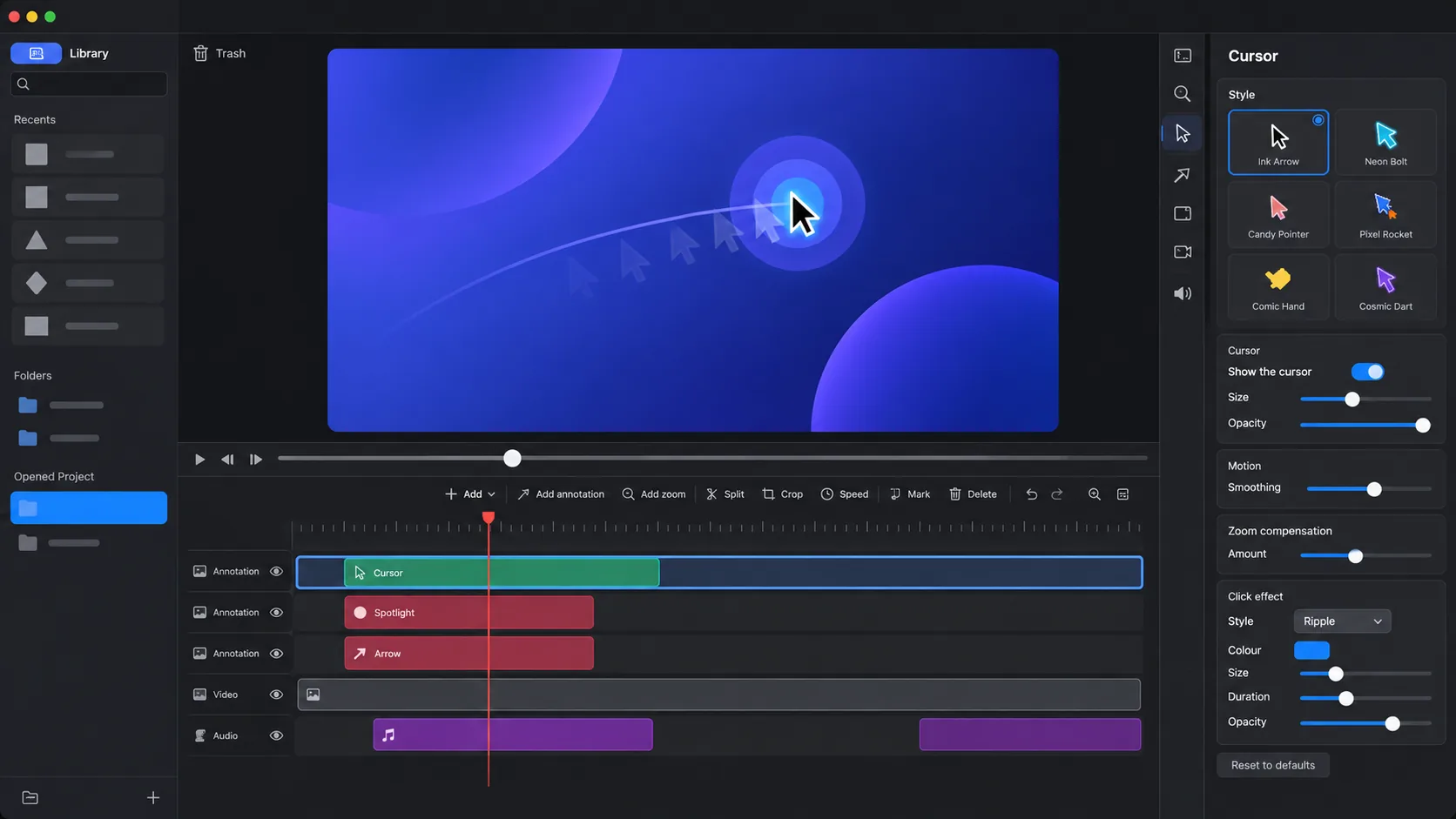Click the undo arrow in timeline toolbar
Viewport: 1456px width, 819px height.
(1031, 494)
